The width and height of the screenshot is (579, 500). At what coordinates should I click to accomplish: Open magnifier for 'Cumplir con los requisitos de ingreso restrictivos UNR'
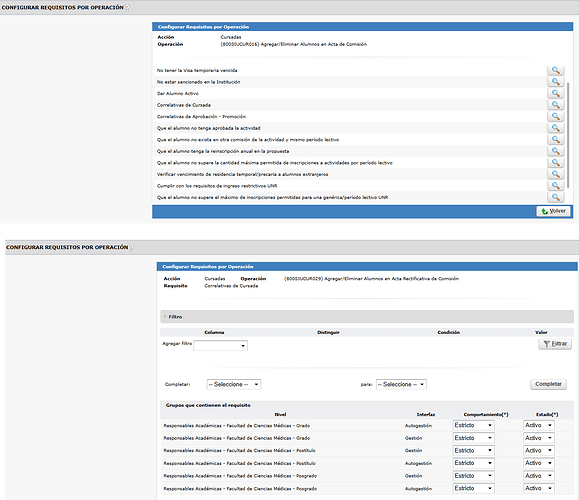[x=555, y=185]
